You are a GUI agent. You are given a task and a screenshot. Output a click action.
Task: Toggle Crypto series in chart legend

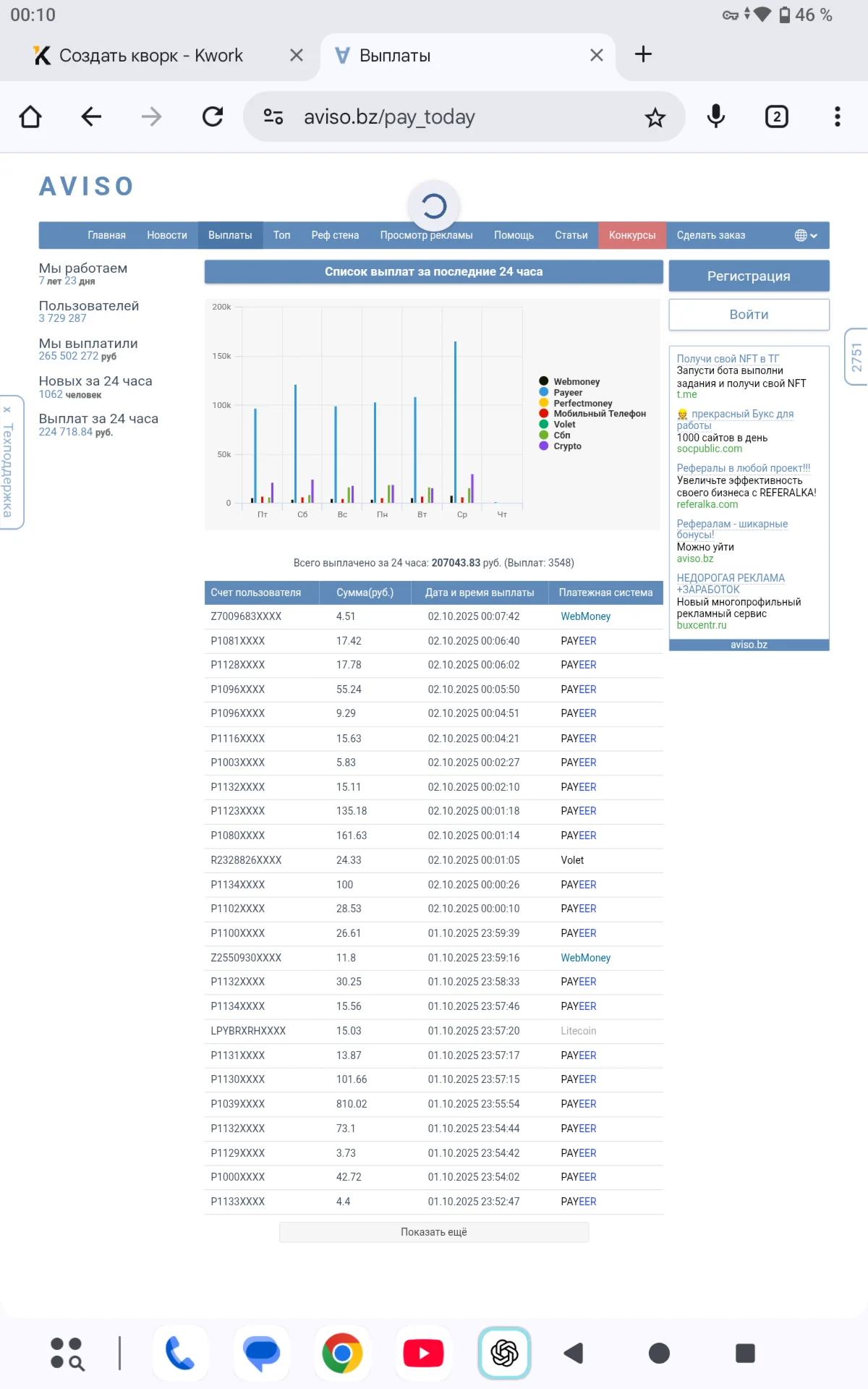(567, 446)
